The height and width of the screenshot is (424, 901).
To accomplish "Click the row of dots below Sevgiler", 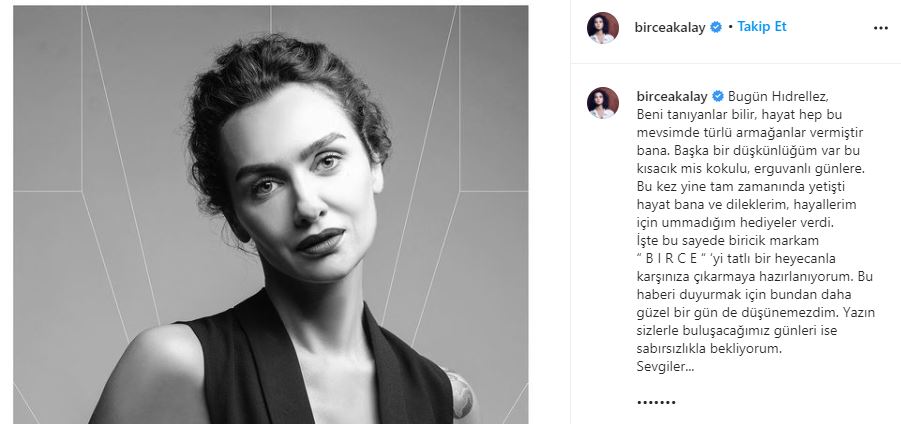I will pos(656,402).
